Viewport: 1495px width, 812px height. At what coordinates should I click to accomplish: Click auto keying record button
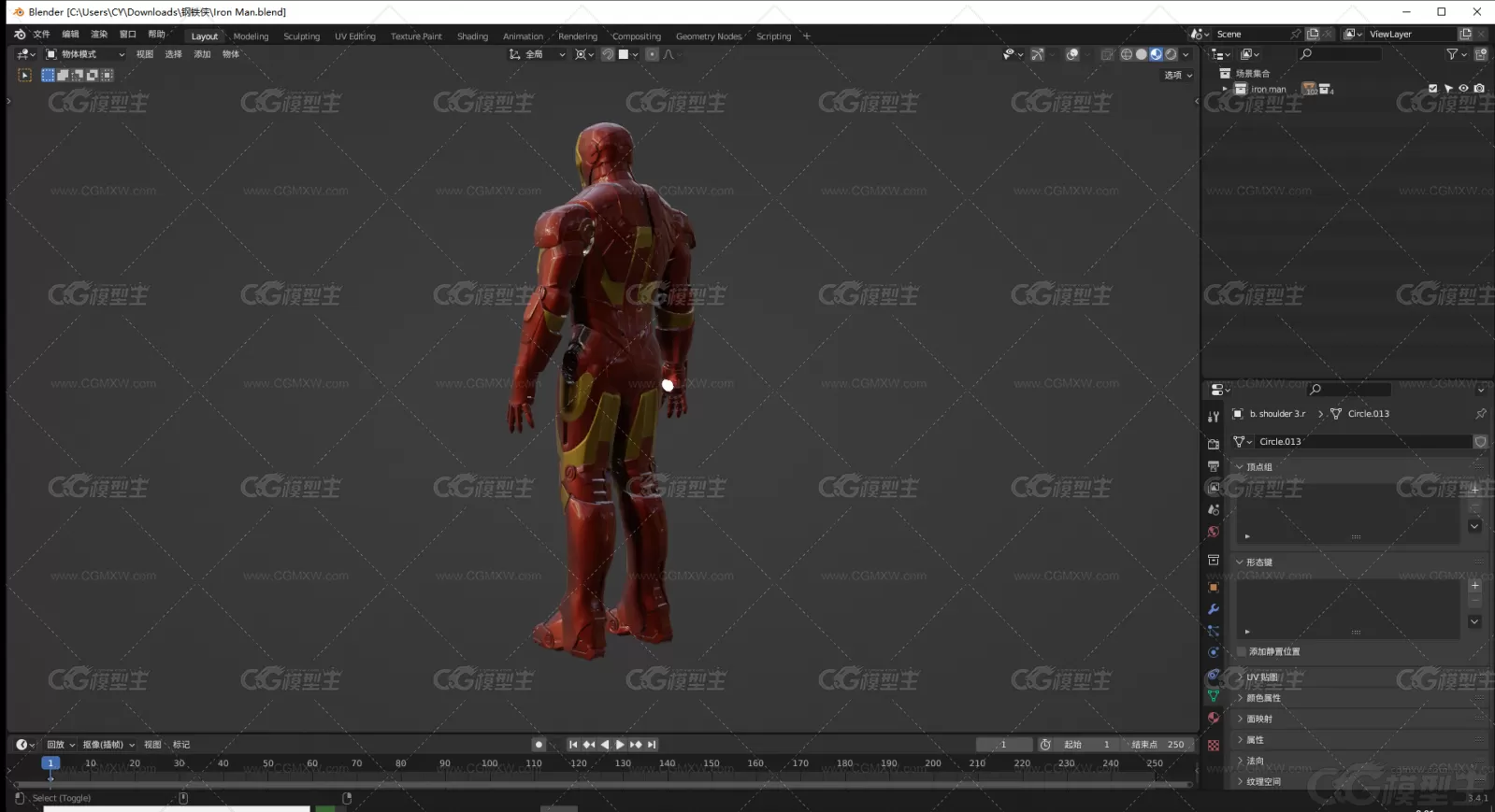tap(539, 745)
